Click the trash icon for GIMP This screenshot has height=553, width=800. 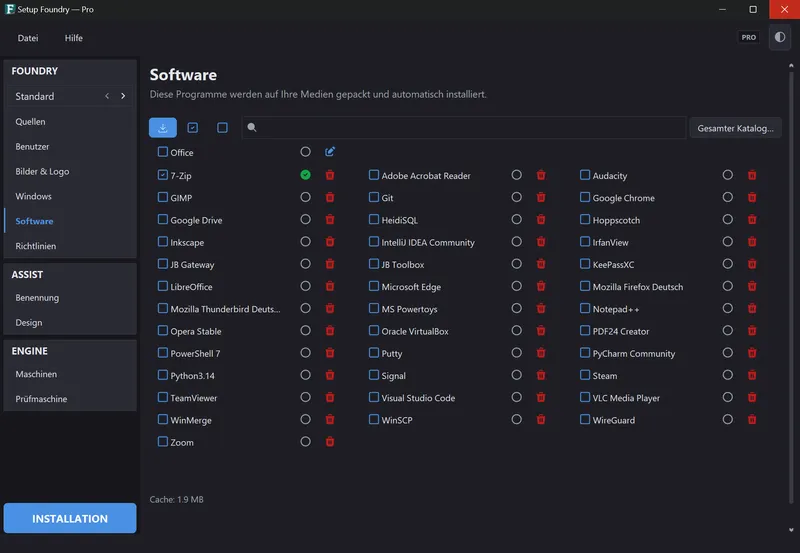(x=330, y=197)
